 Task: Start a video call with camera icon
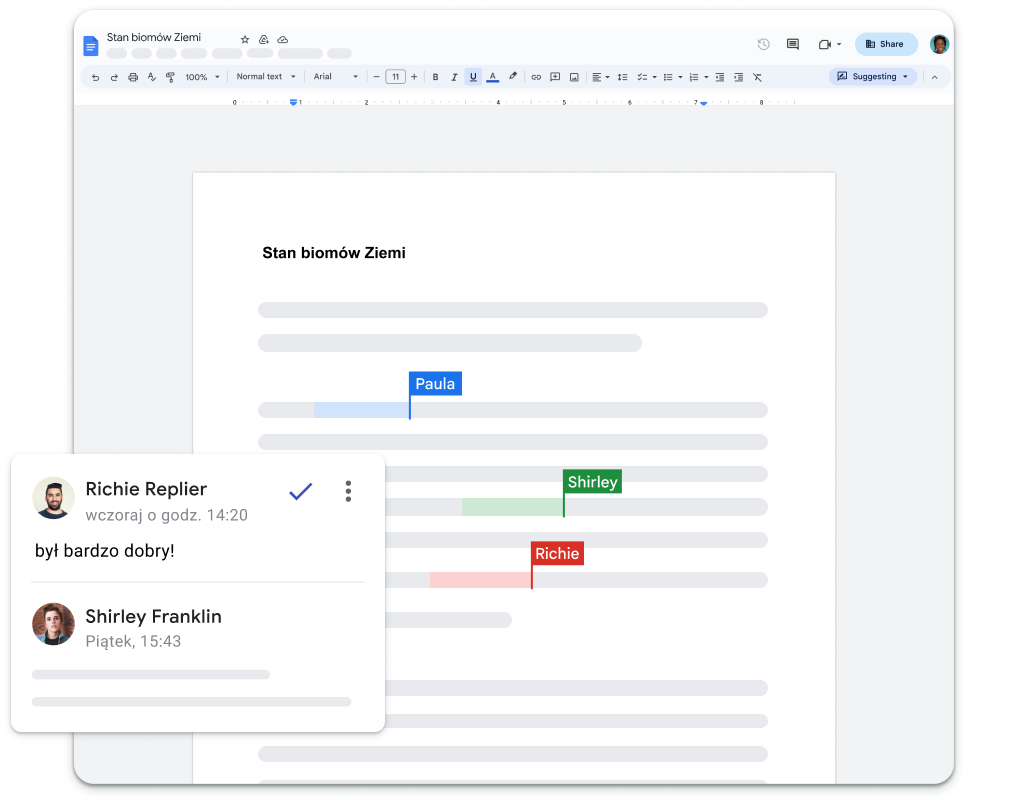point(824,44)
